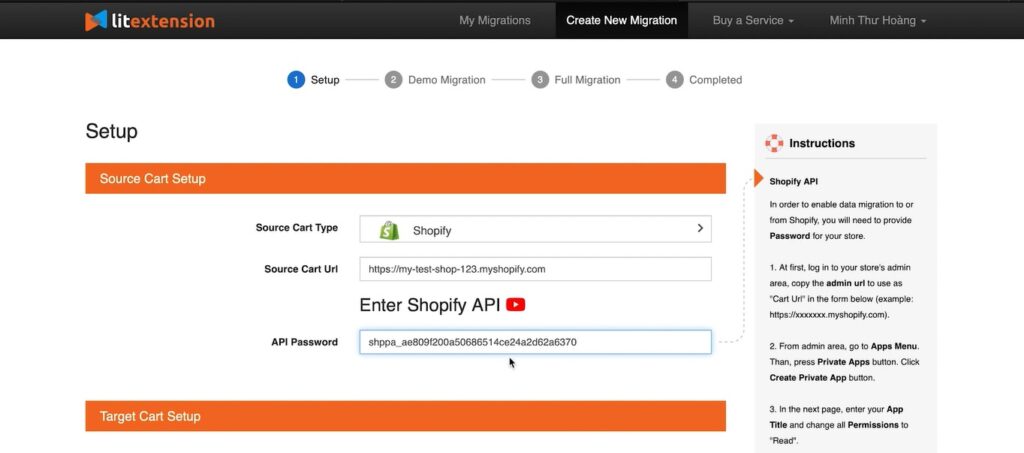
Task: Click the LitExtension logo
Action: point(150,20)
